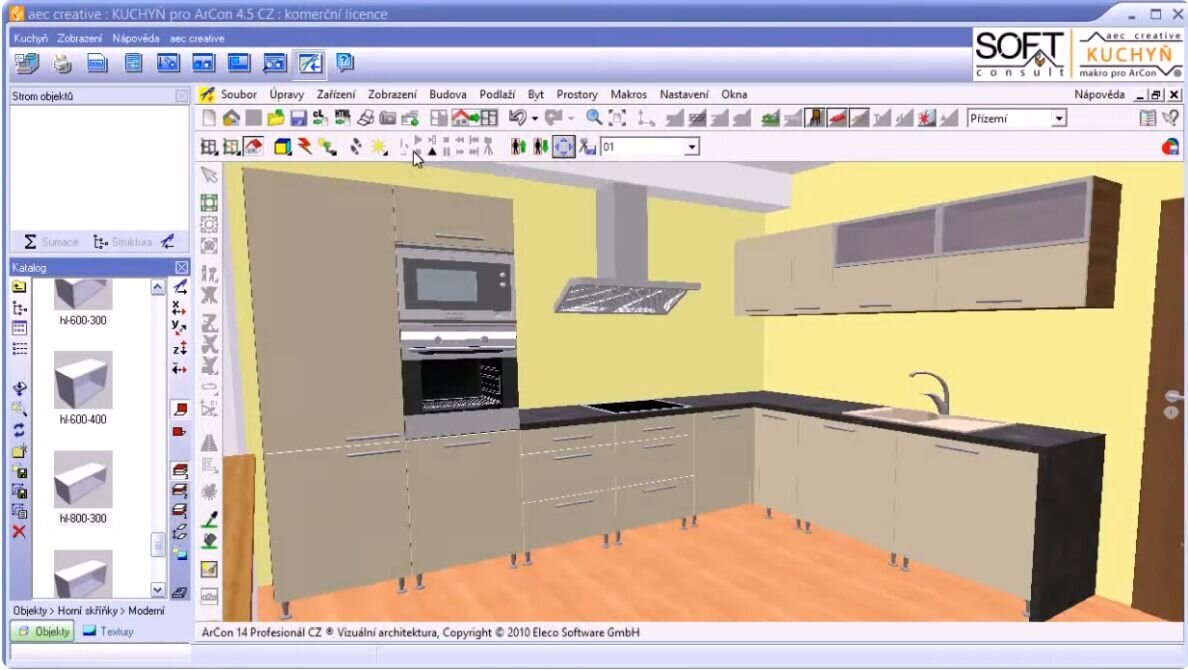Open the undo history dropdown arrow

coord(535,119)
